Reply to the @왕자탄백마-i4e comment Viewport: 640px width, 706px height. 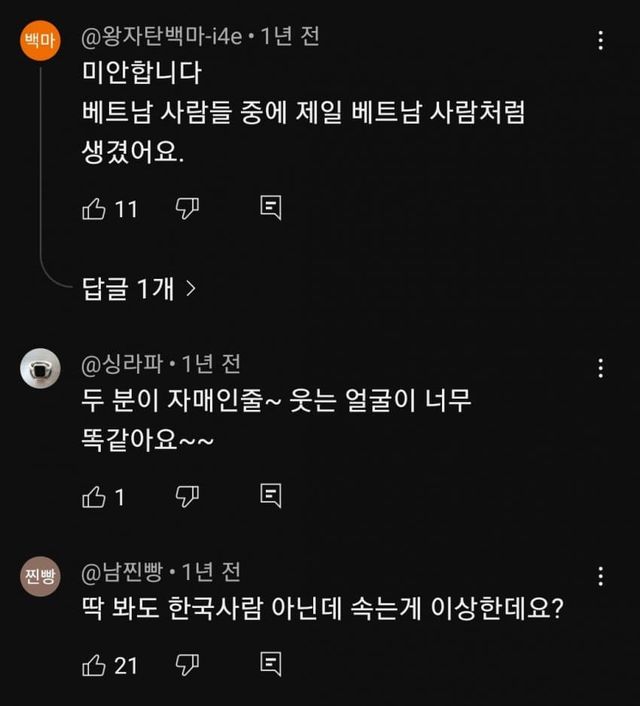pos(270,208)
